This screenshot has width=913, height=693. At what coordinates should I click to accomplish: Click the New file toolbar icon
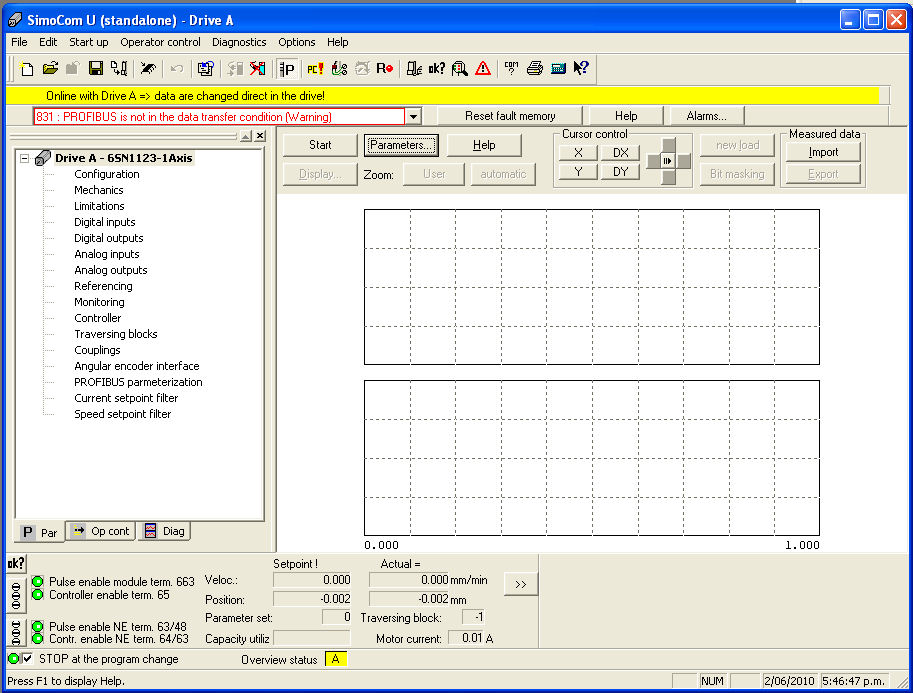[x=27, y=69]
